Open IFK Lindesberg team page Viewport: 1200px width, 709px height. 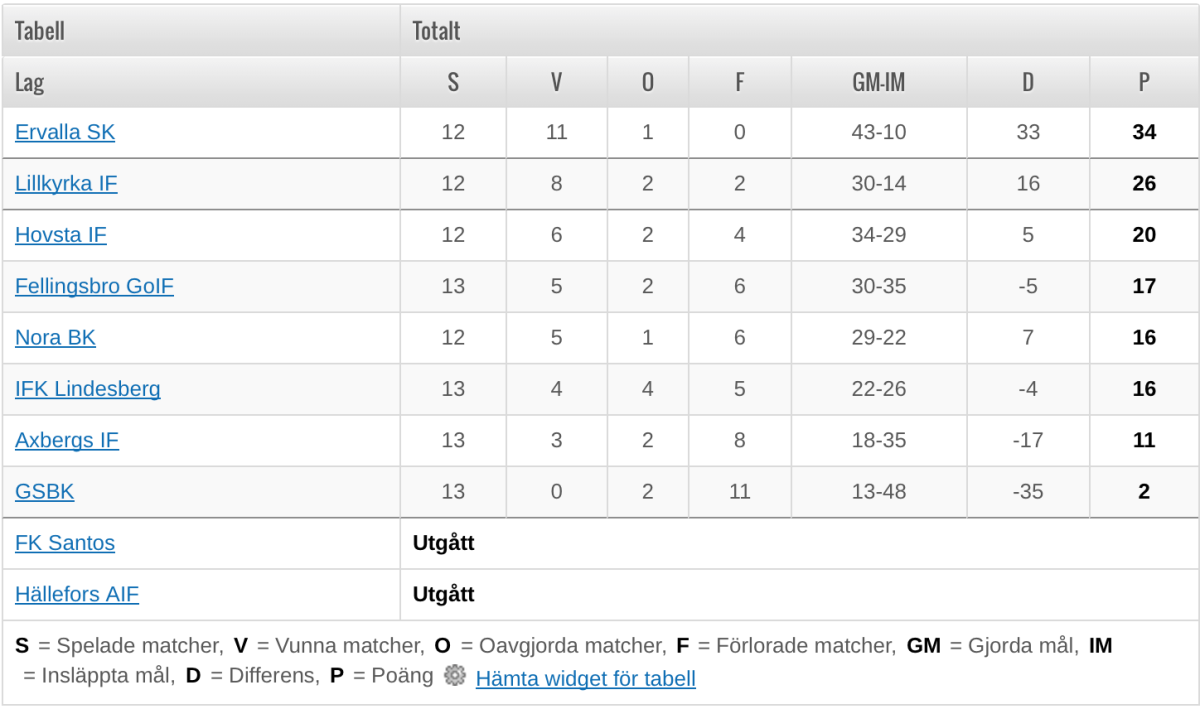pos(88,389)
